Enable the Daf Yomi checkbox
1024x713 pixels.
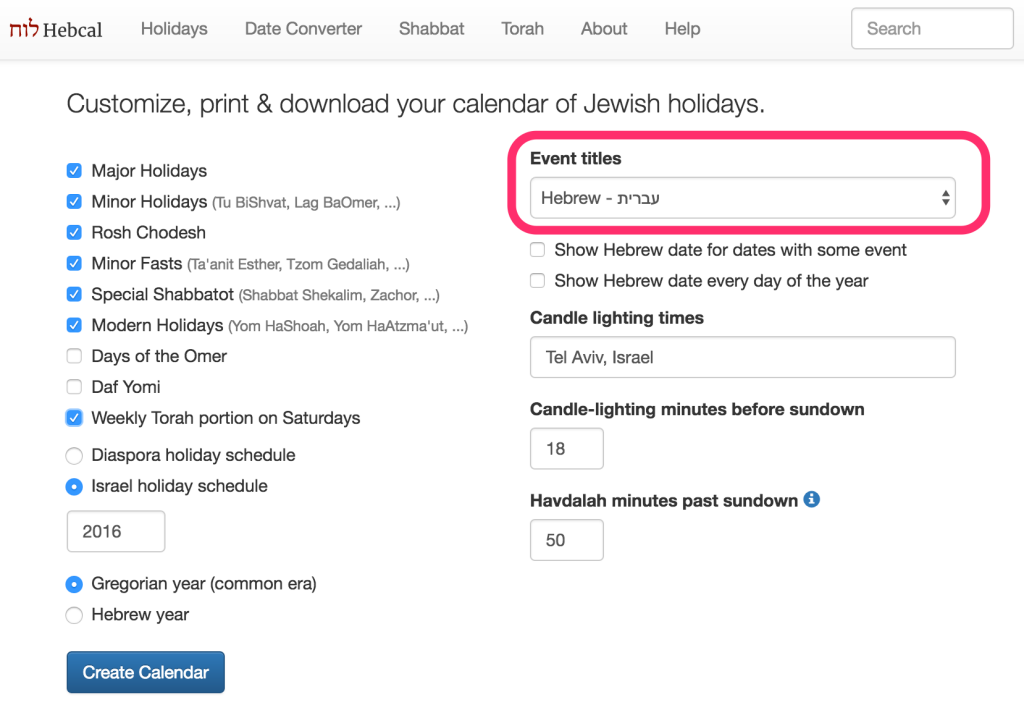pos(74,387)
